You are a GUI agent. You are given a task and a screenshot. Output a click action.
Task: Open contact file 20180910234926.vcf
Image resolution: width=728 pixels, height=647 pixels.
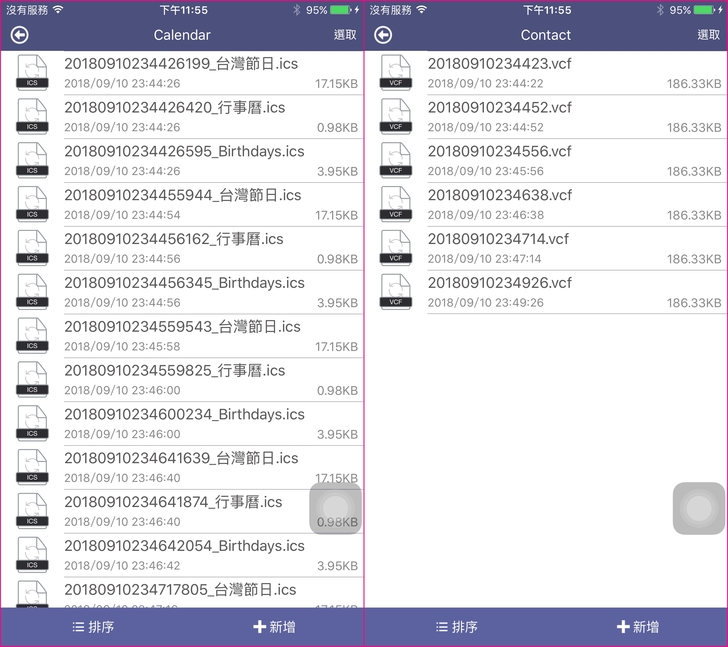(546, 292)
